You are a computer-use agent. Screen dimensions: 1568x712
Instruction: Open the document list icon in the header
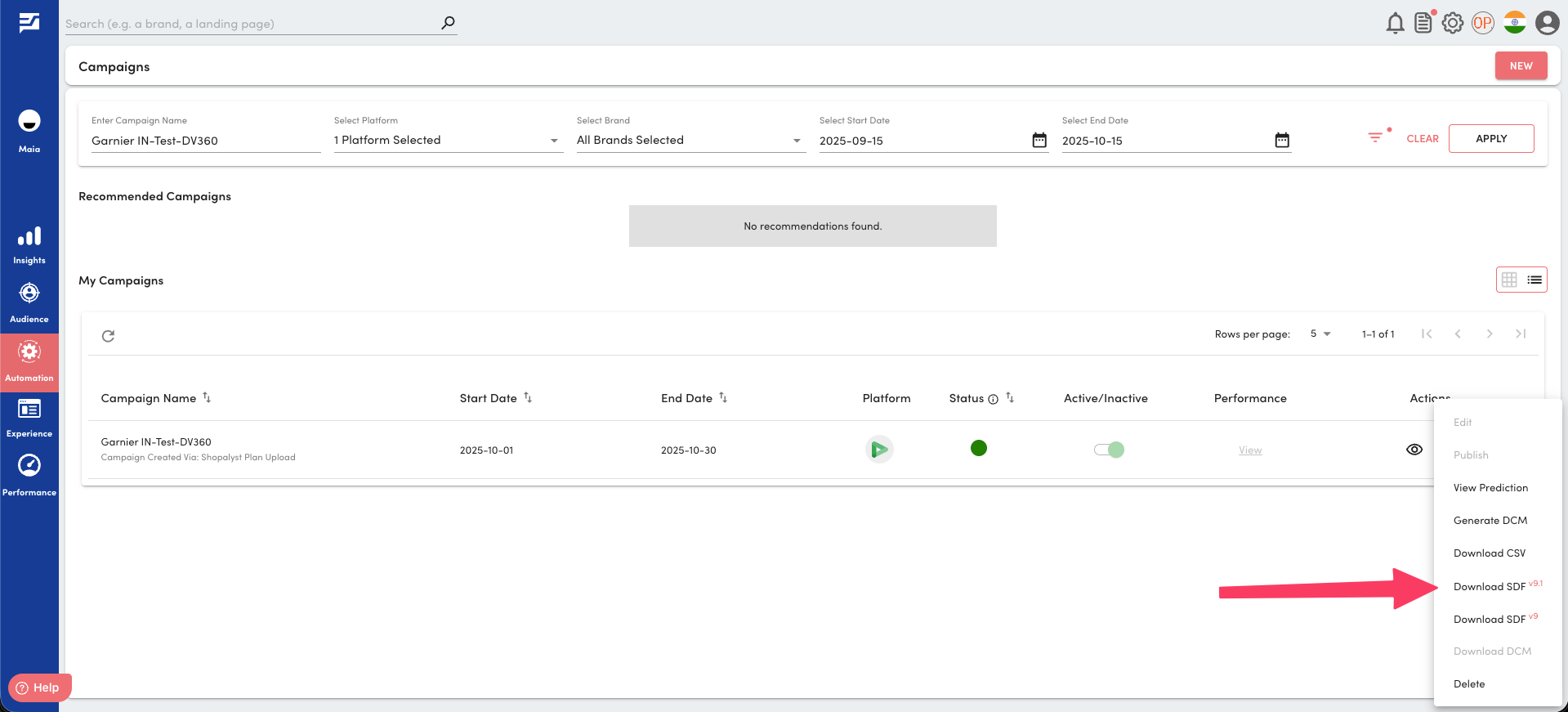point(1423,23)
